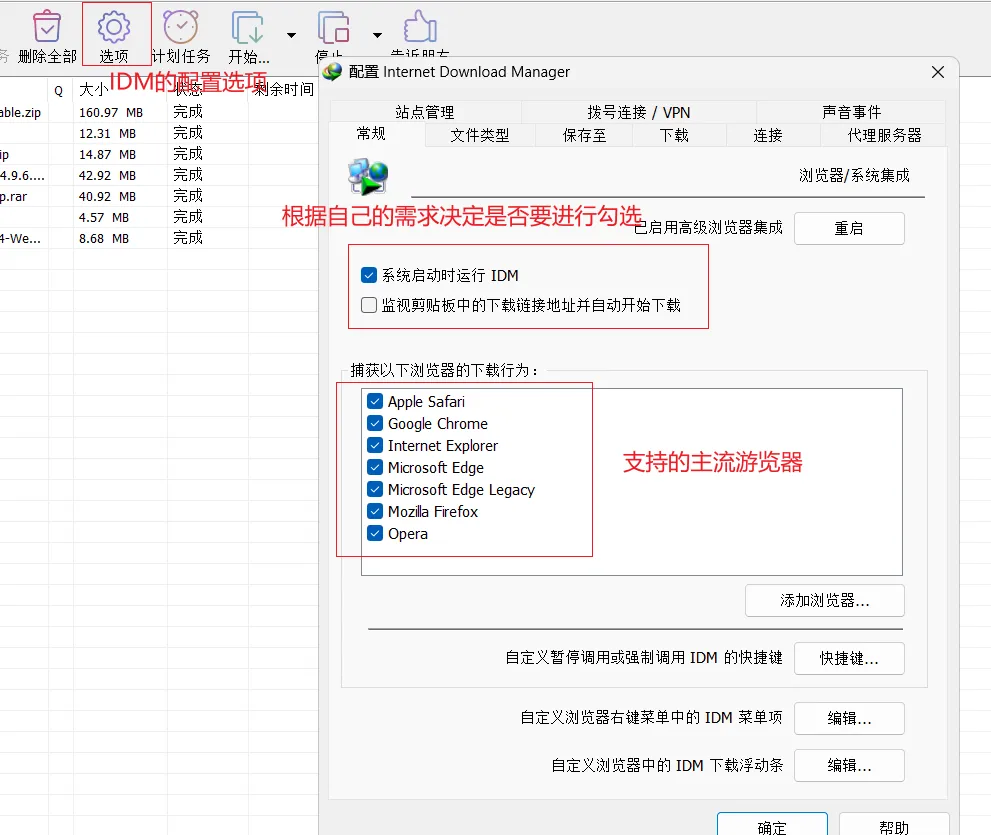Sort by the 剩余时间 column header
Viewport: 991px width, 835px height.
click(x=284, y=90)
